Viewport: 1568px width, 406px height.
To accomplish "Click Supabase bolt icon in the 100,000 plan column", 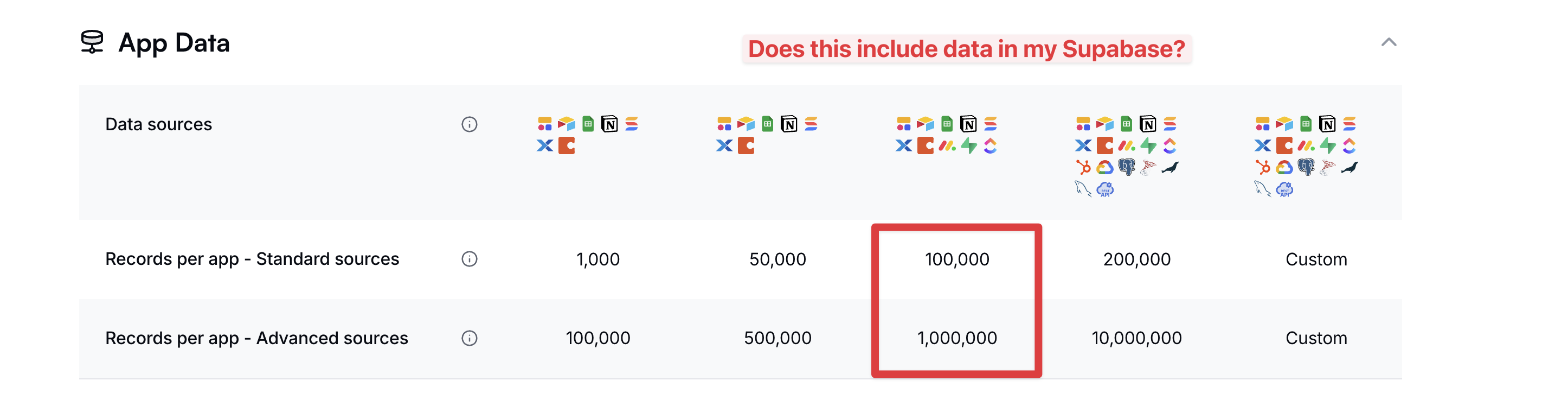I will (x=969, y=147).
